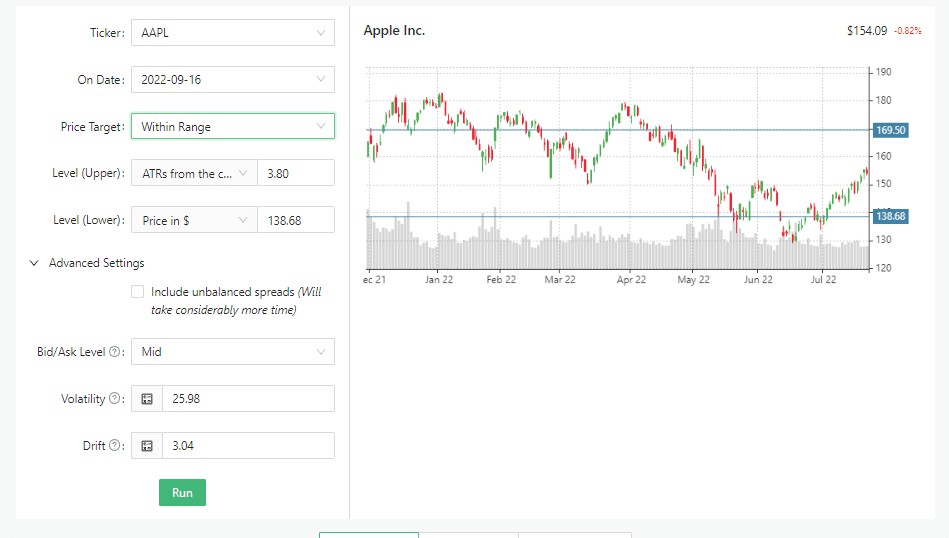
Task: Open the Bid/Ask Level Mid dropdown
Action: [x=232, y=352]
